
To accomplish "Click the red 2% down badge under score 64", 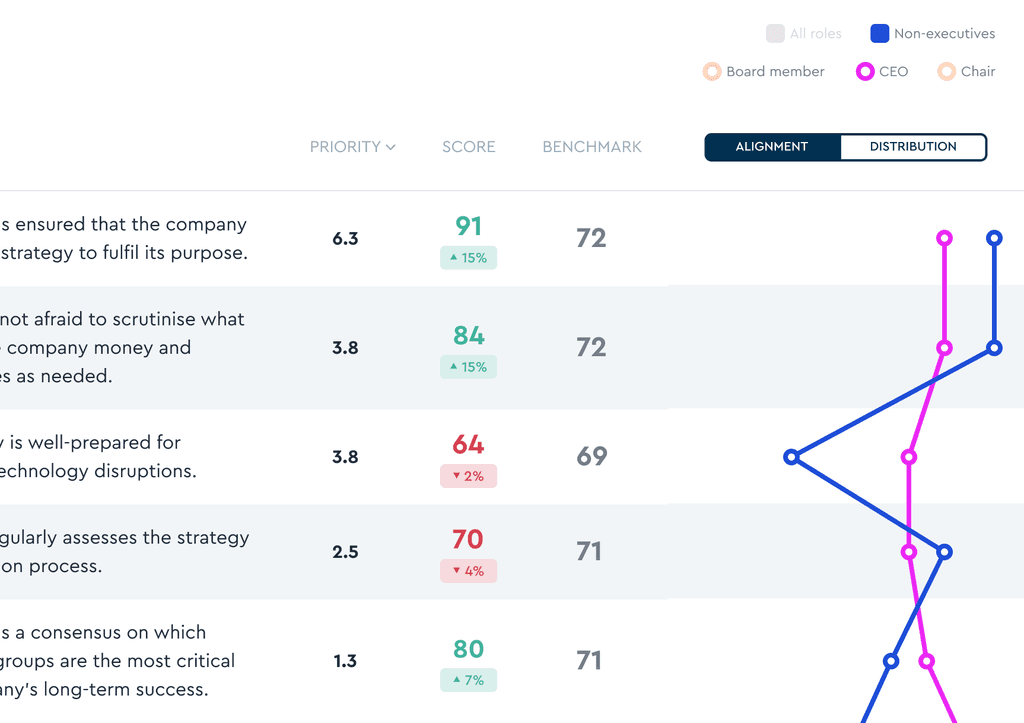I will pos(468,476).
